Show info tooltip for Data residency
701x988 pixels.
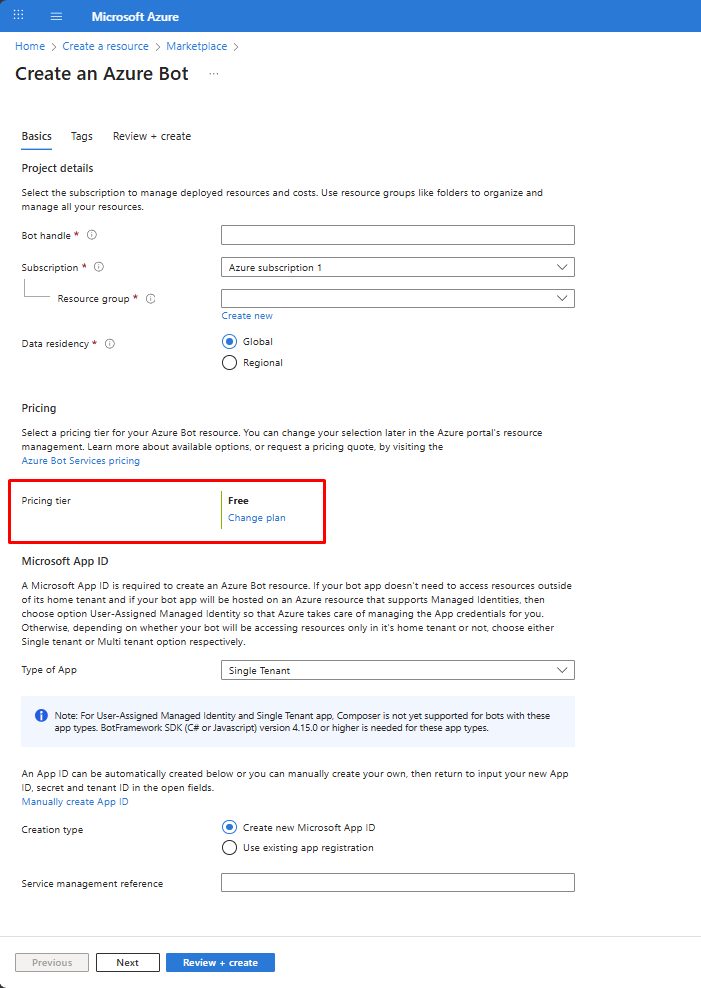[x=110, y=343]
